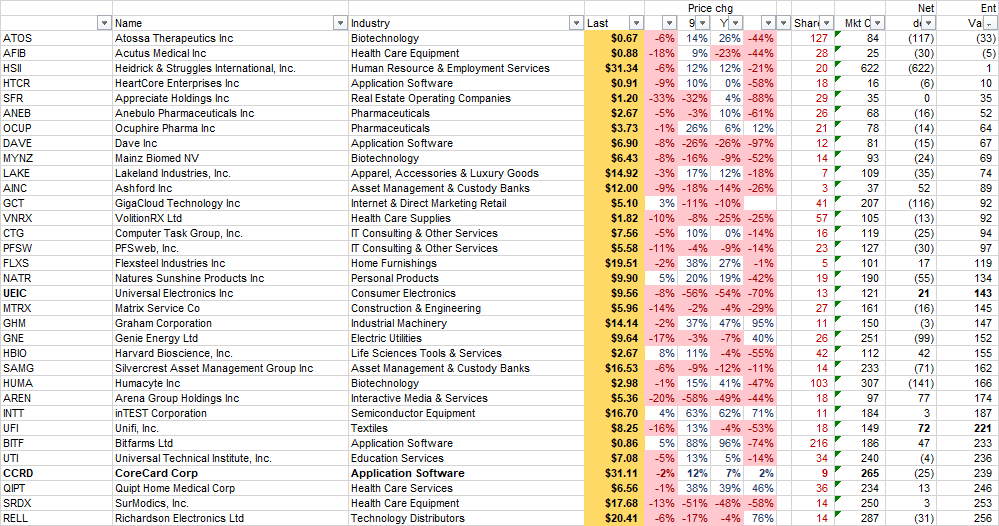Select the $19.51 last price cell
999x526 pixels.
tap(614, 263)
